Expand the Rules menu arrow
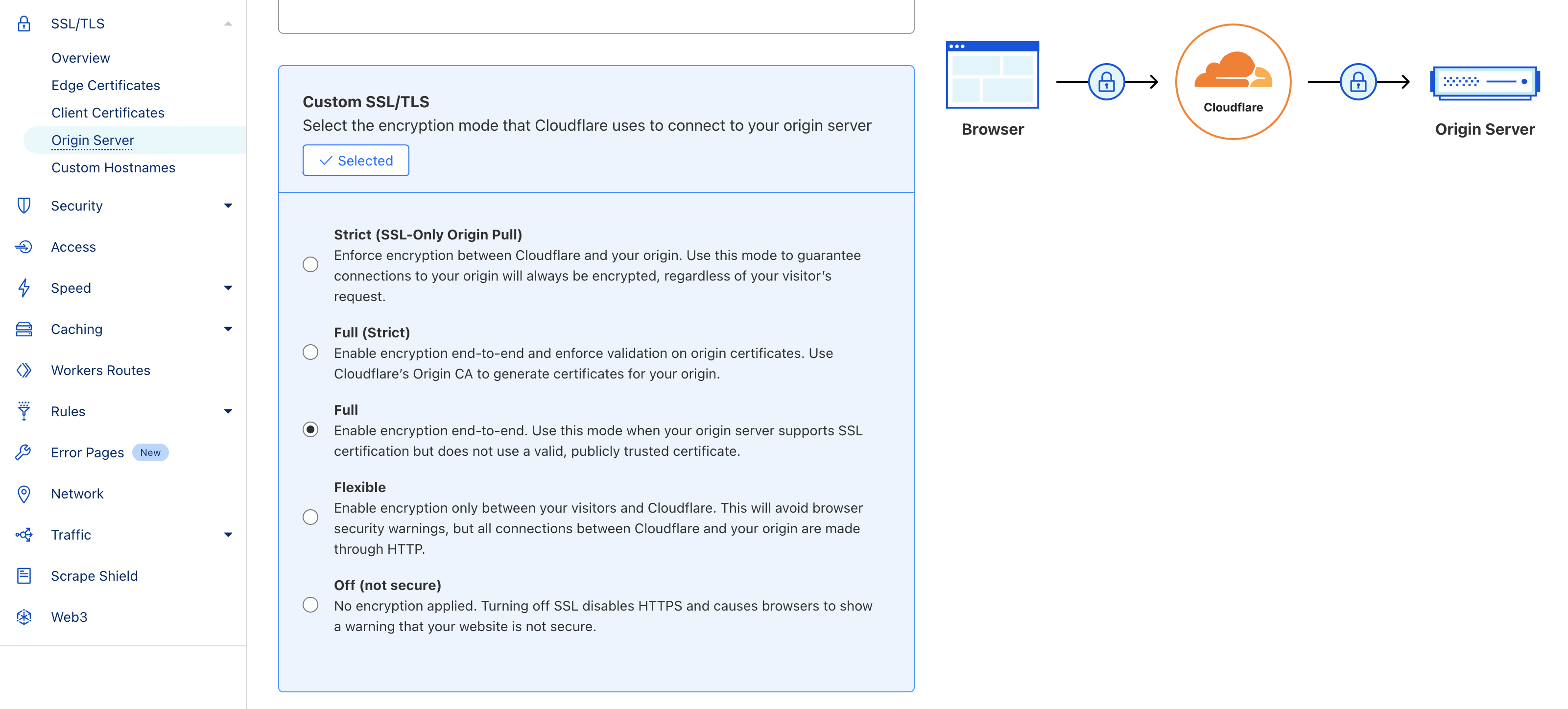The height and width of the screenshot is (709, 1568). 228,411
